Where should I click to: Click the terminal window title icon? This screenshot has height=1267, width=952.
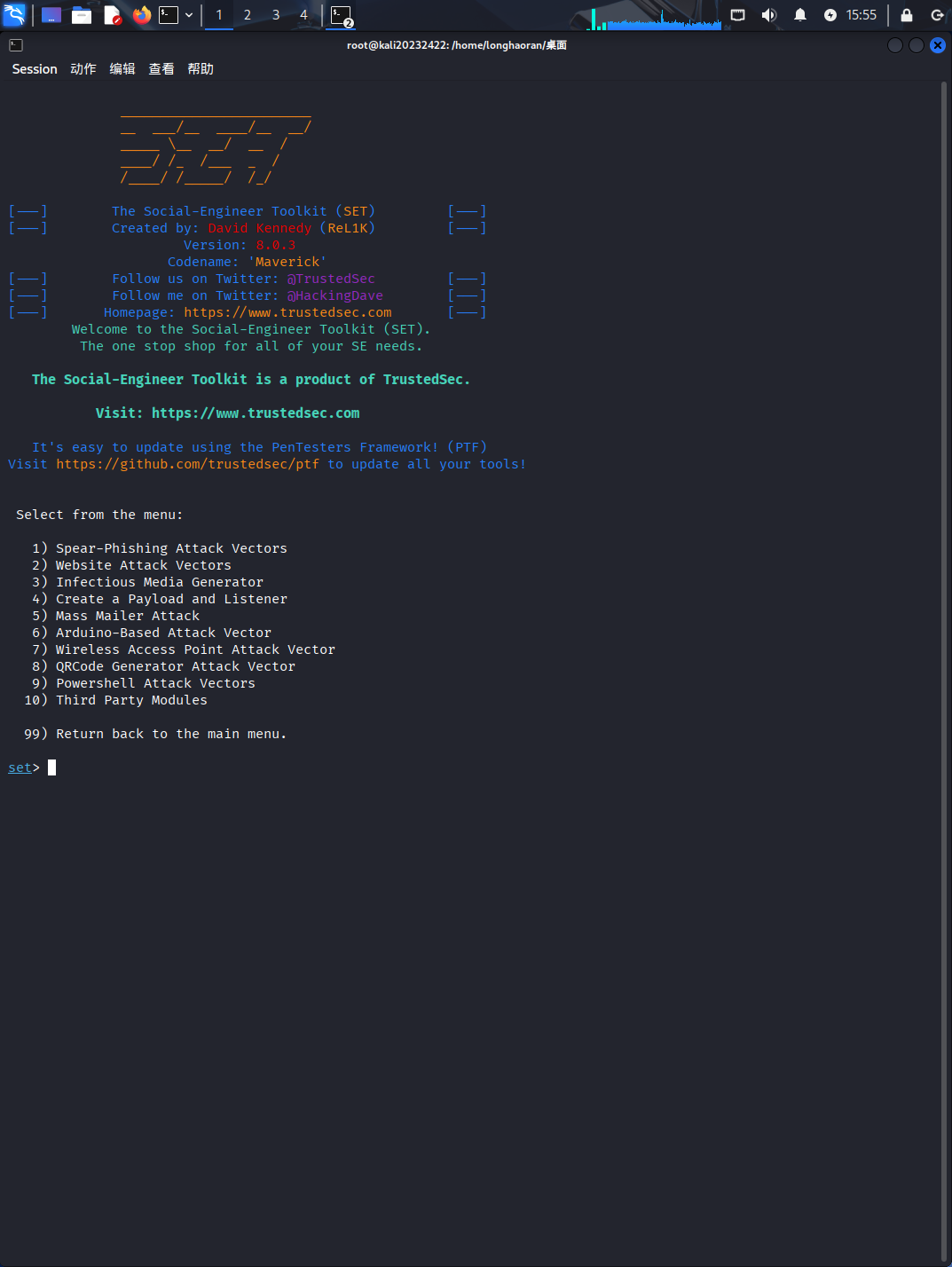pos(16,45)
